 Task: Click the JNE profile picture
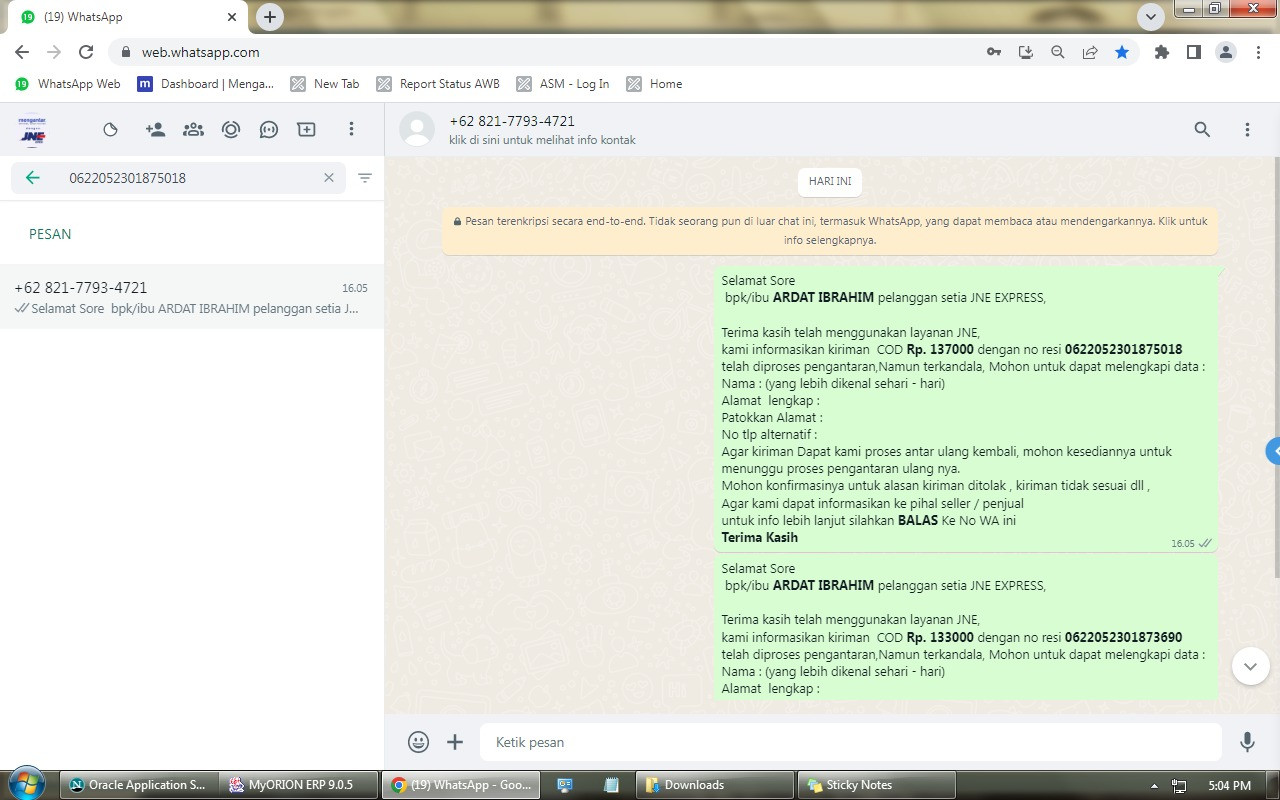click(x=32, y=129)
